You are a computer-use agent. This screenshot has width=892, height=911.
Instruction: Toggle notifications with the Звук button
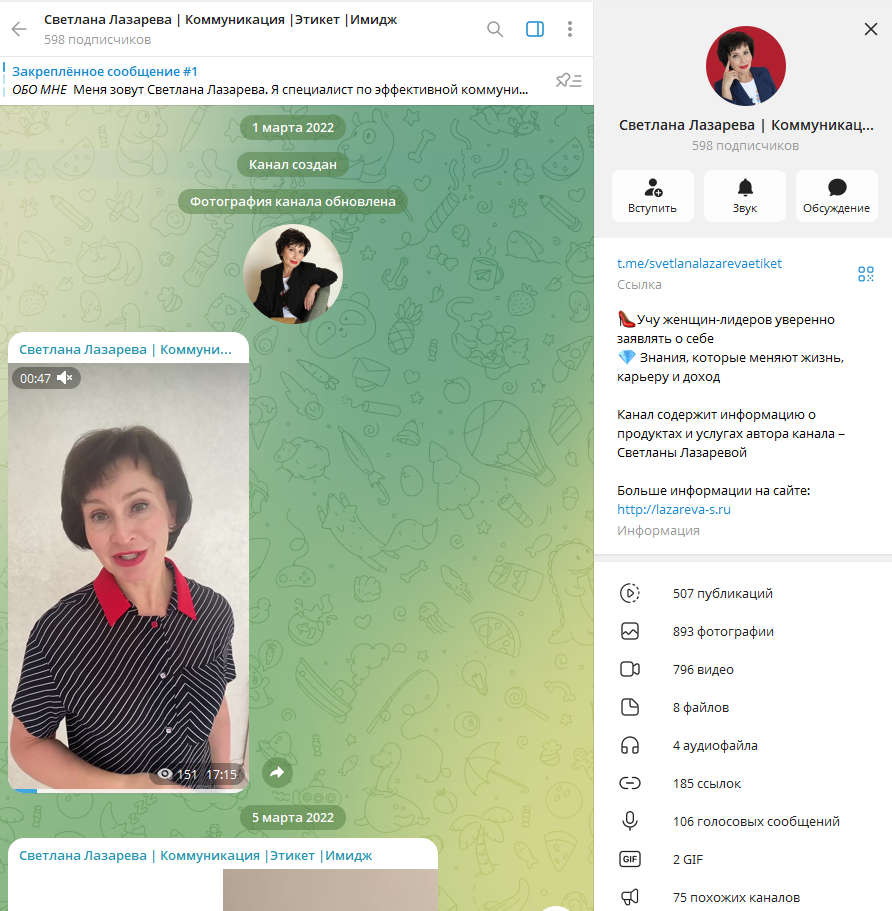tap(744, 196)
